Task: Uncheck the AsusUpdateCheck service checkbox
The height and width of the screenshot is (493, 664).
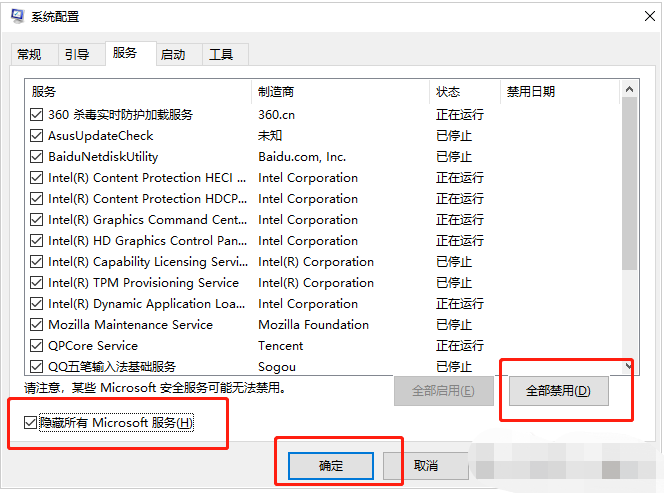Action: pos(36,136)
